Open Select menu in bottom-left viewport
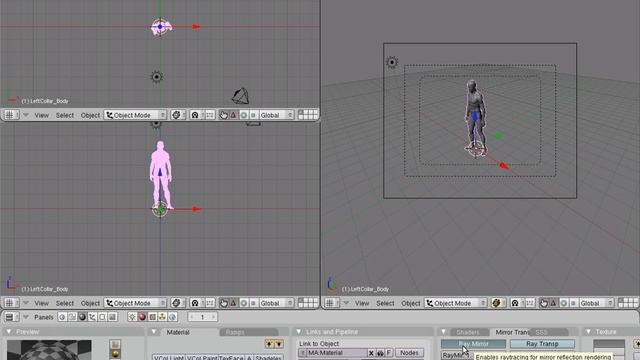 pyautogui.click(x=64, y=303)
